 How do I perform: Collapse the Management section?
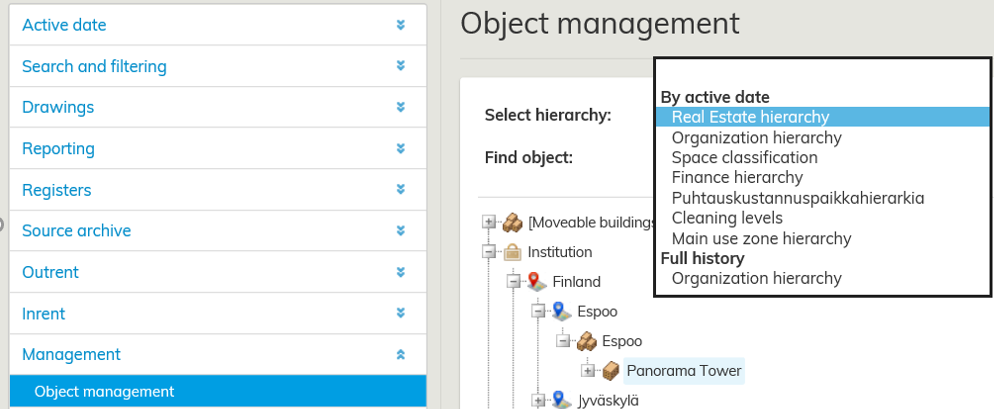point(400,354)
